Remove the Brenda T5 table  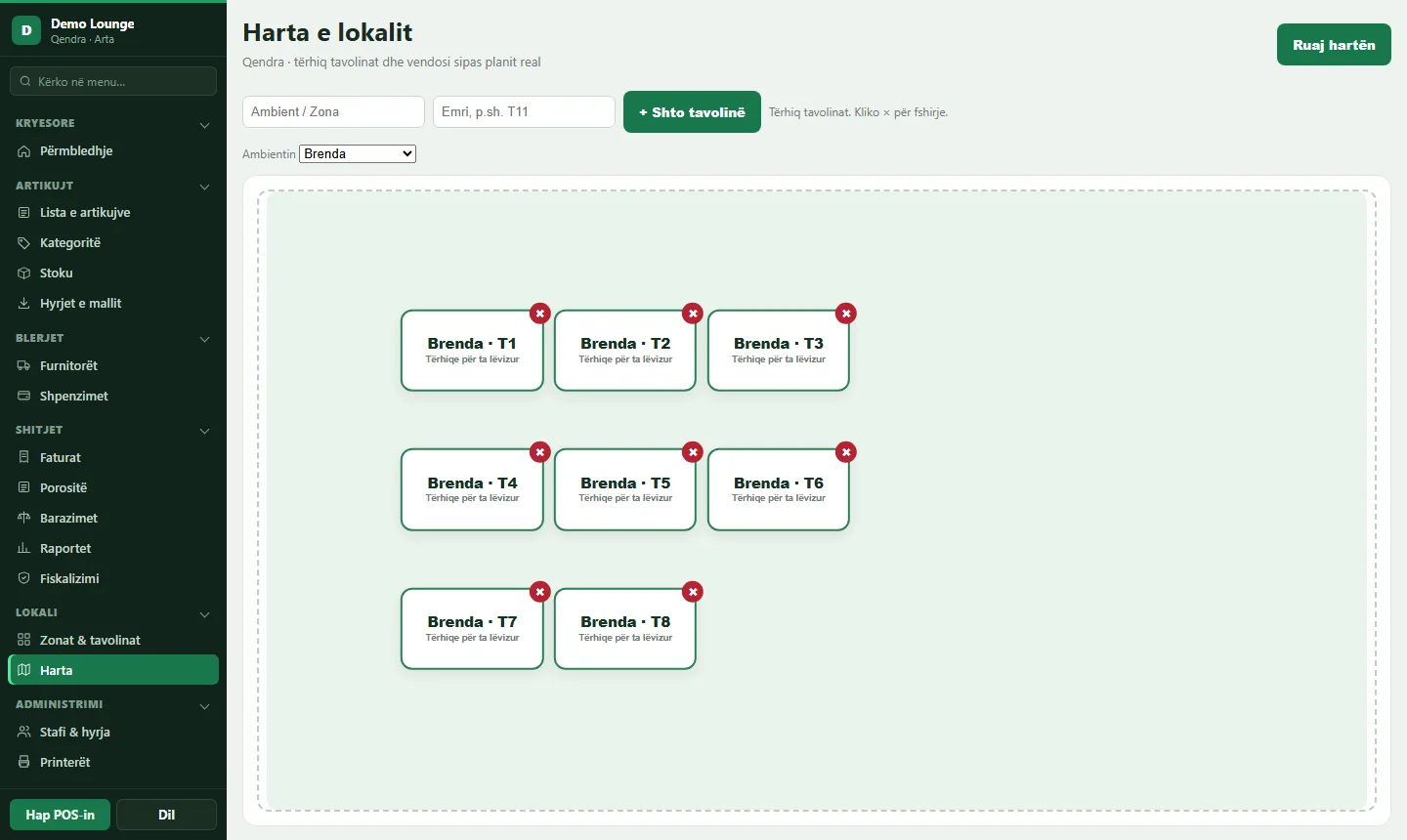[693, 452]
